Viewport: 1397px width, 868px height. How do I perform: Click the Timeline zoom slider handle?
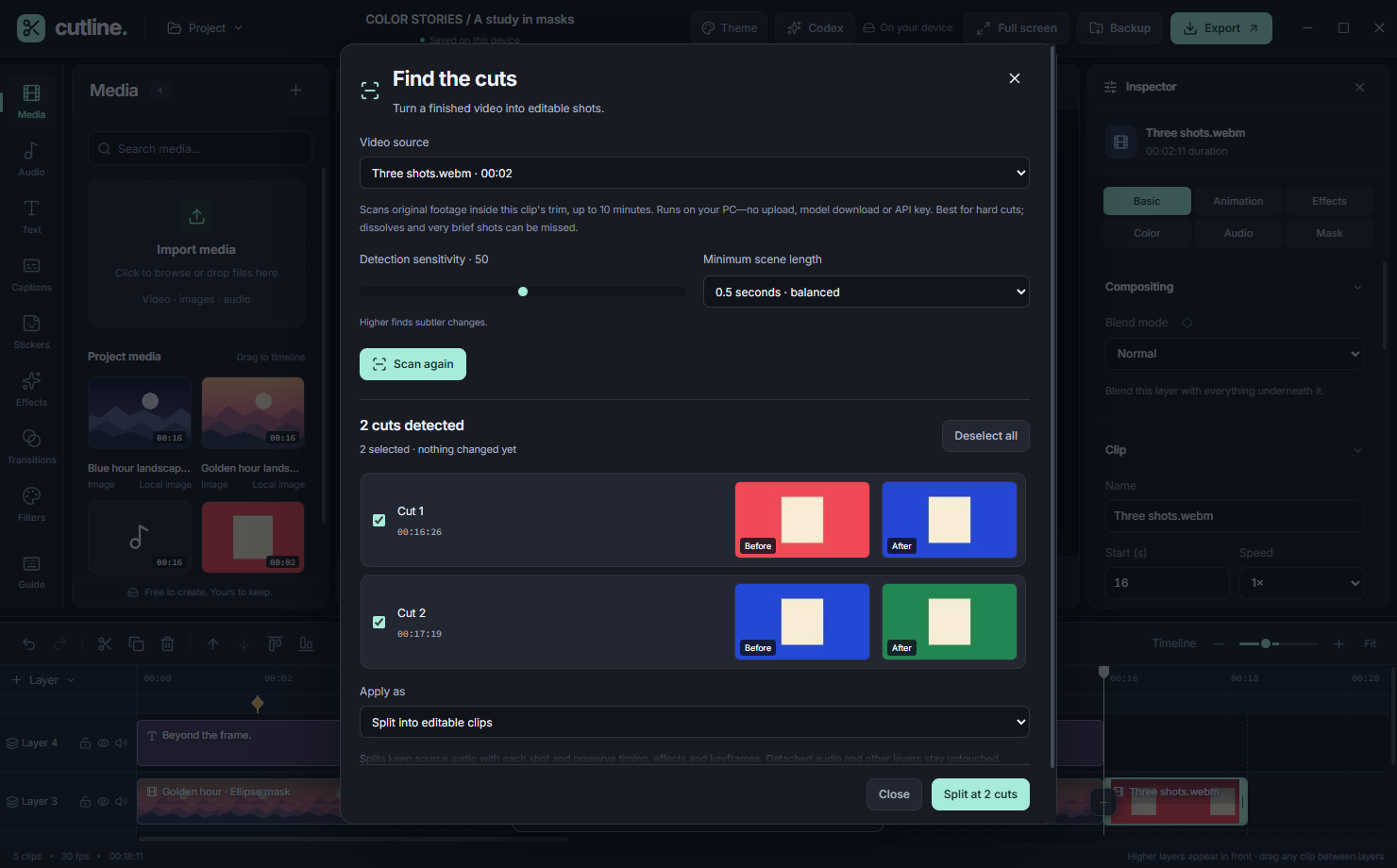(x=1266, y=643)
